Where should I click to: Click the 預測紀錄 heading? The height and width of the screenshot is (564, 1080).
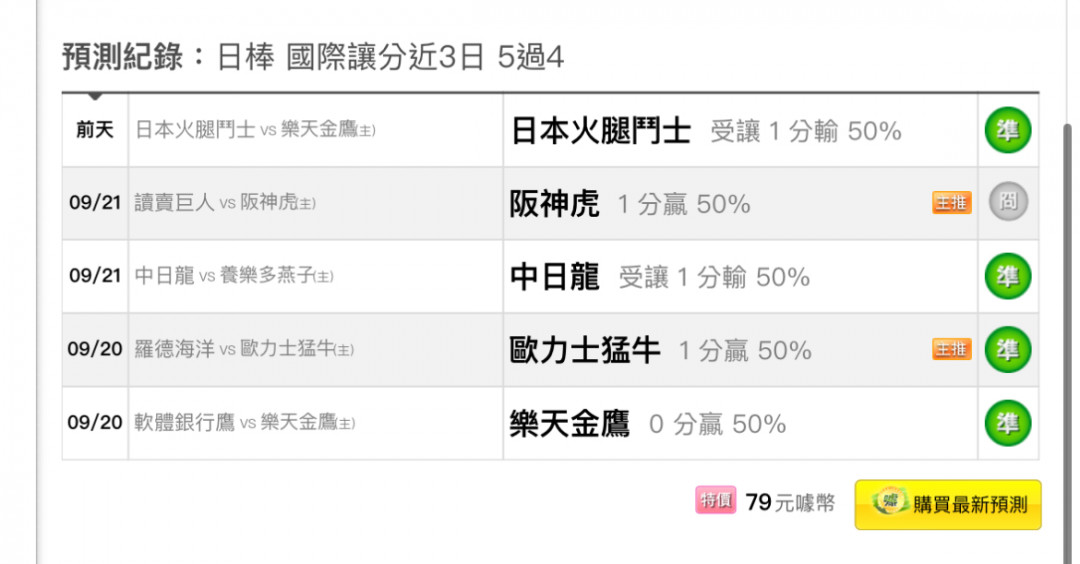pos(122,56)
